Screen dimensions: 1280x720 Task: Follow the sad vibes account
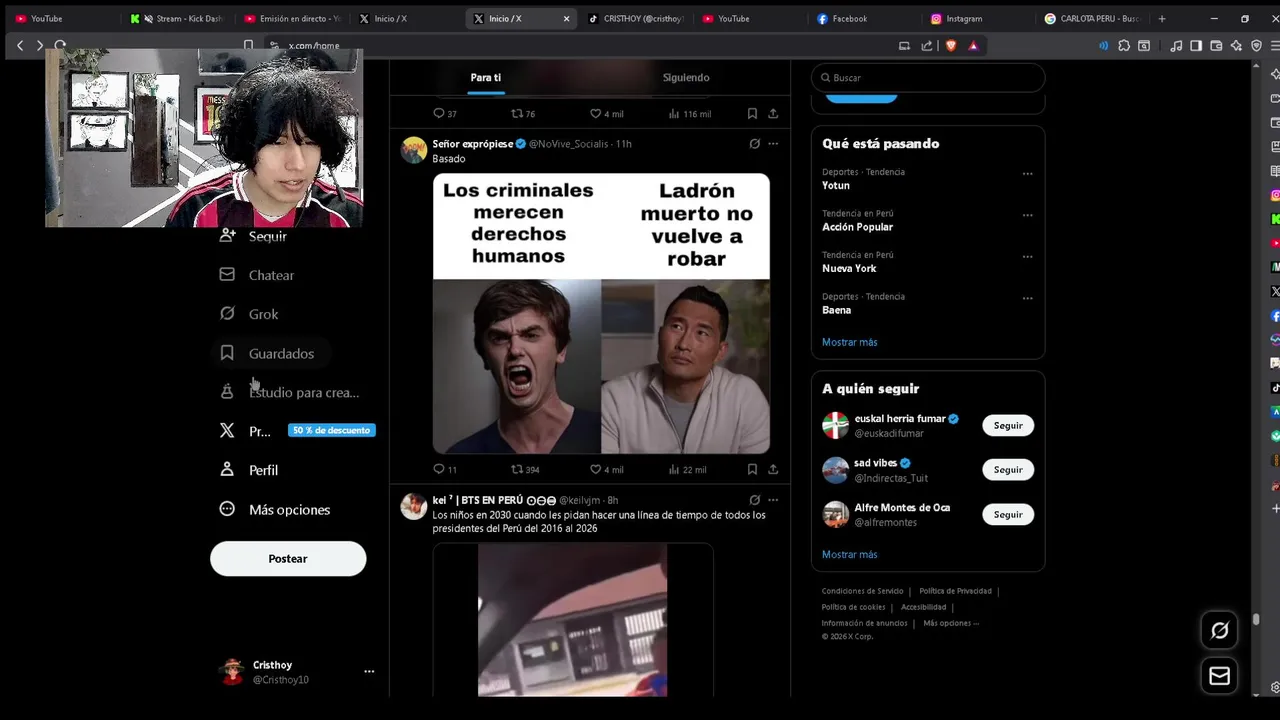coord(1008,470)
